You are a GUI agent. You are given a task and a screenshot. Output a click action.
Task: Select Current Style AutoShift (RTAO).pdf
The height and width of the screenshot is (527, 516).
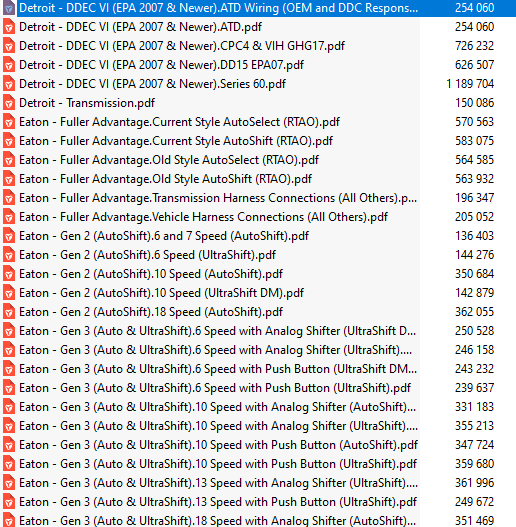click(x=176, y=141)
